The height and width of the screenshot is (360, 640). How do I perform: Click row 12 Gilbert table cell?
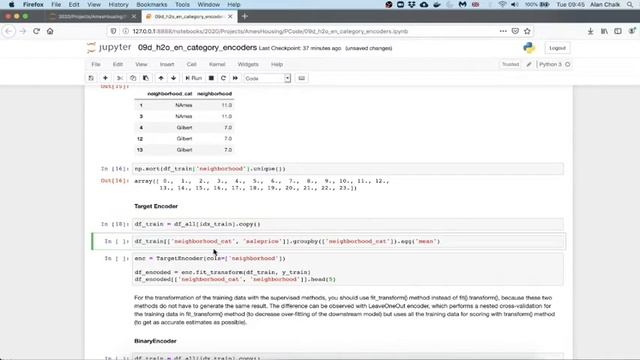pos(184,139)
